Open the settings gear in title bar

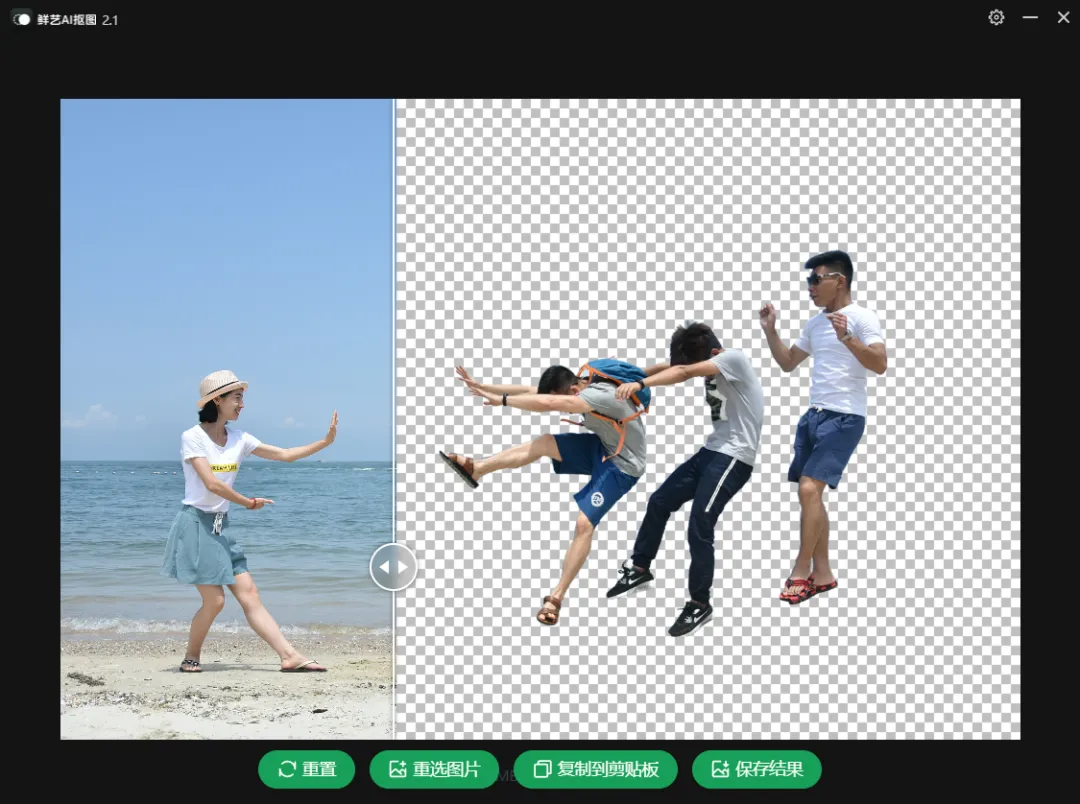pyautogui.click(x=996, y=18)
